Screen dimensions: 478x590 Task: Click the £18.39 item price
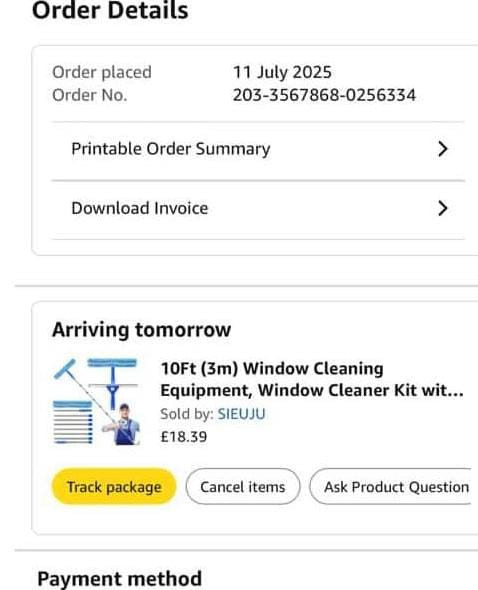tap(184, 437)
